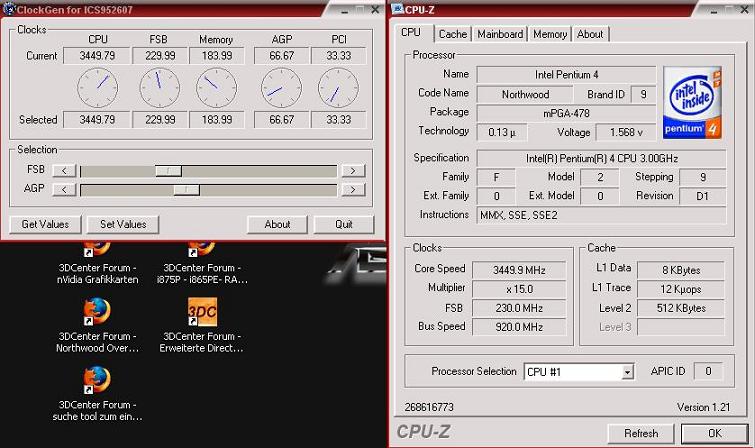This screenshot has width=755, height=448.
Task: Click the Voltage value 1.568 v
Action: [x=626, y=132]
